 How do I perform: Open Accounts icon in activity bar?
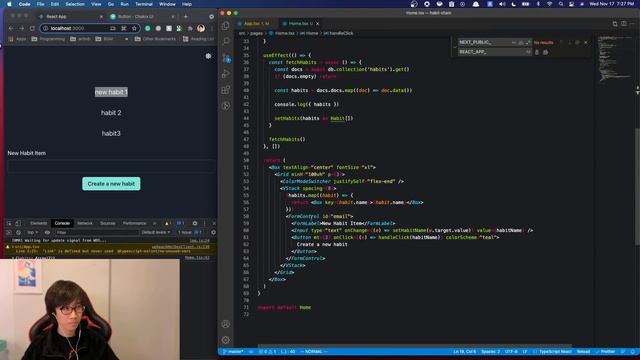coord(226,324)
